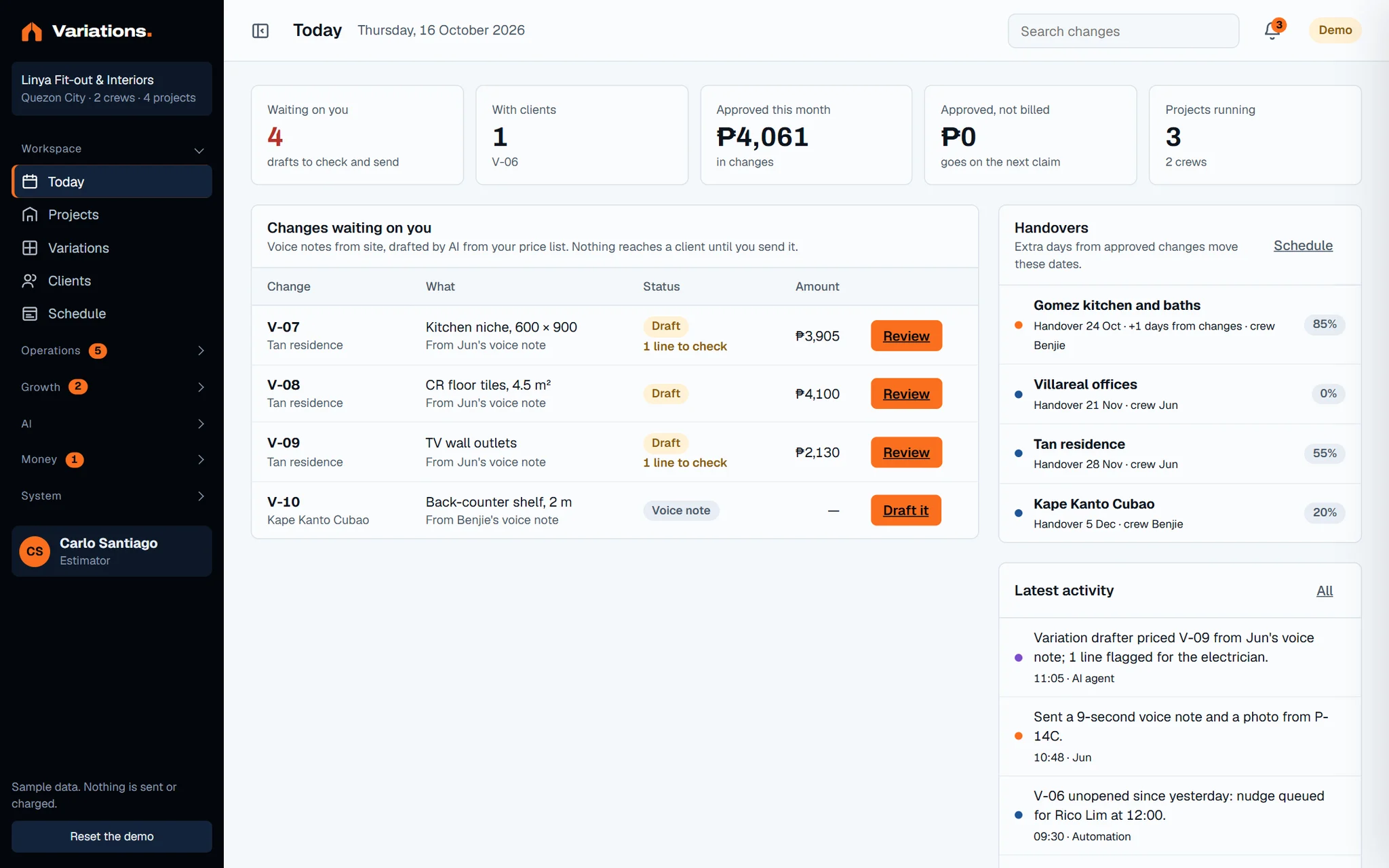Viewport: 1389px width, 868px height.
Task: Collapse sidebar using the panel toggle icon
Action: (x=260, y=31)
